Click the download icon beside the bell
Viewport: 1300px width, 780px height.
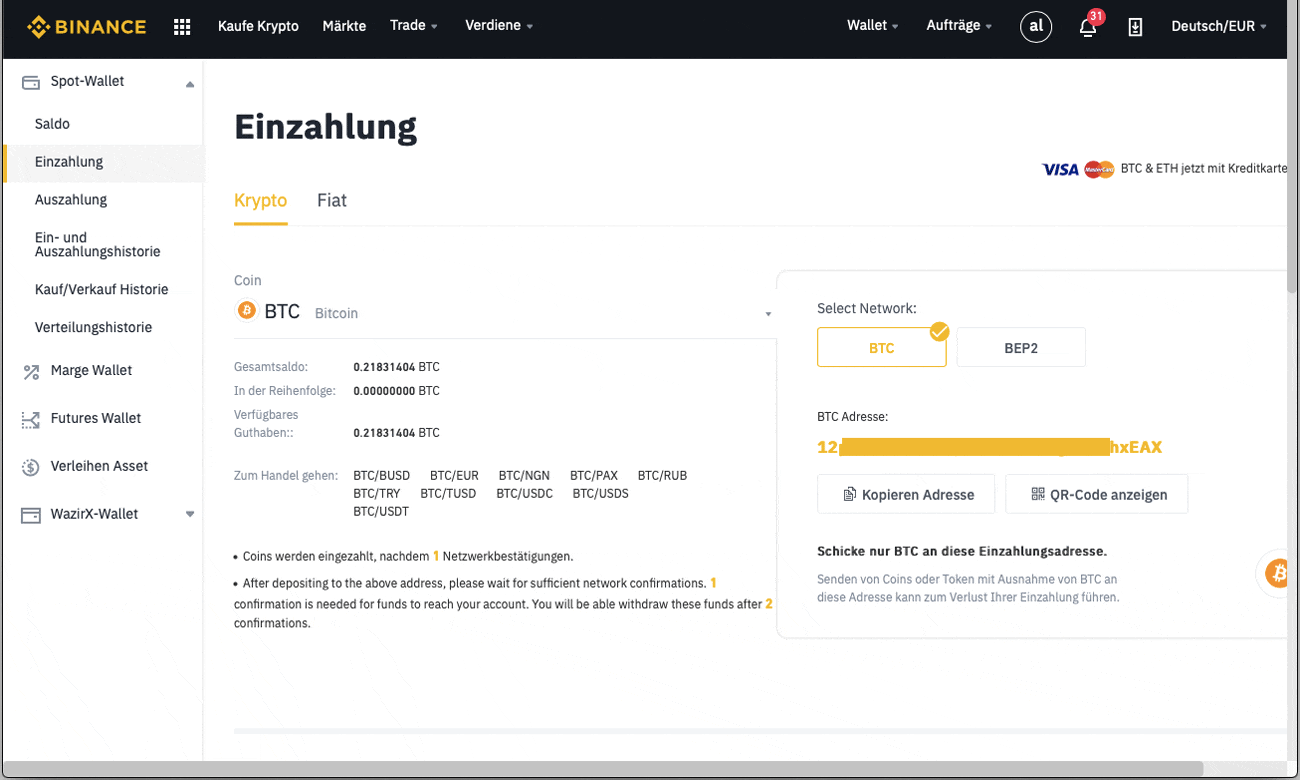point(1135,27)
